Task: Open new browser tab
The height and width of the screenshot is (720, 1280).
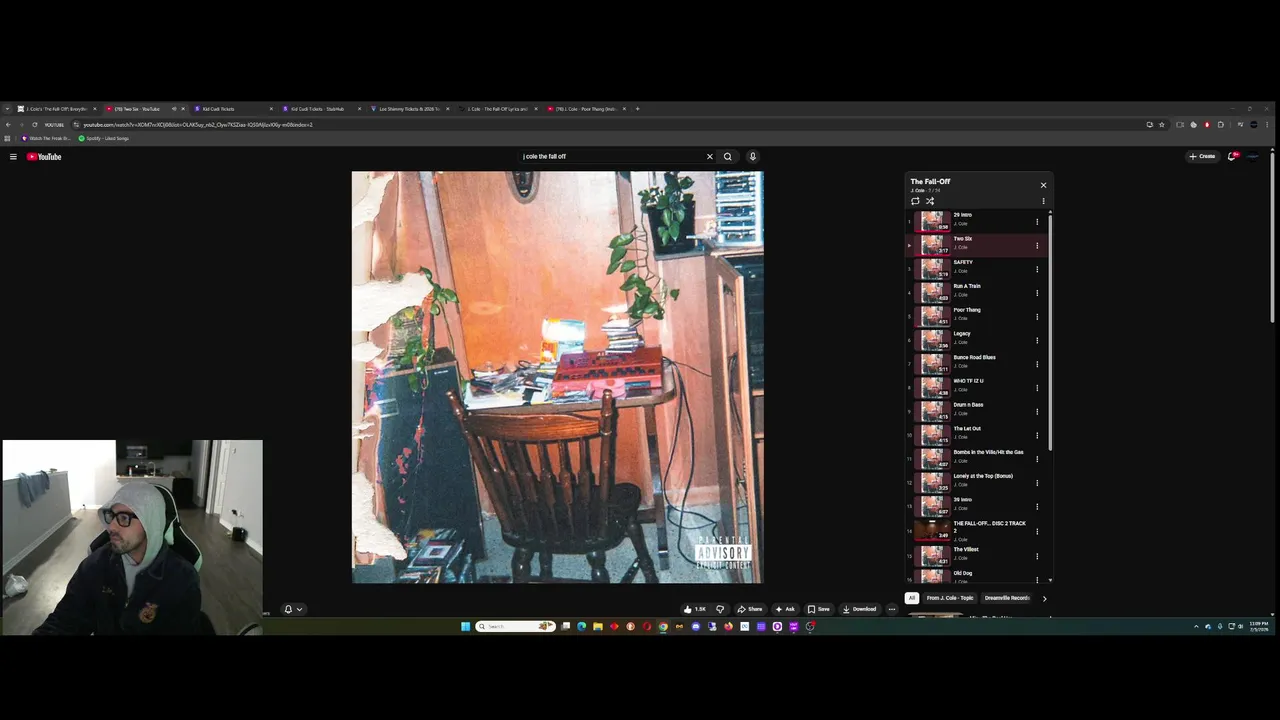Action: (638, 109)
